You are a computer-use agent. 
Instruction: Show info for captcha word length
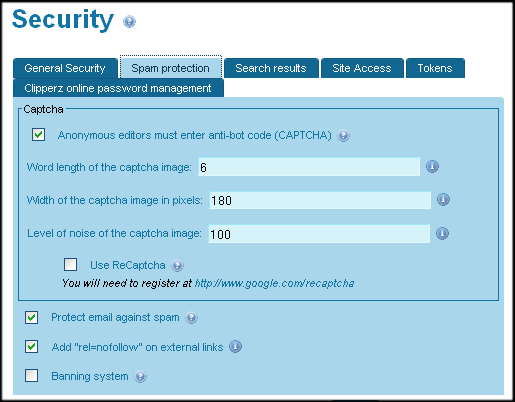click(432, 166)
